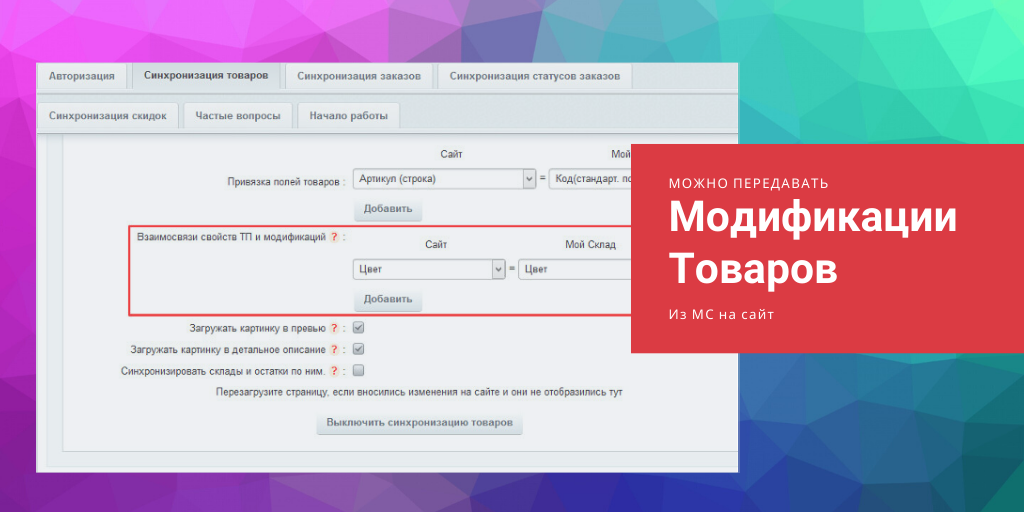Open the Частые вопросы tab
This screenshot has width=1024, height=512.
237,116
